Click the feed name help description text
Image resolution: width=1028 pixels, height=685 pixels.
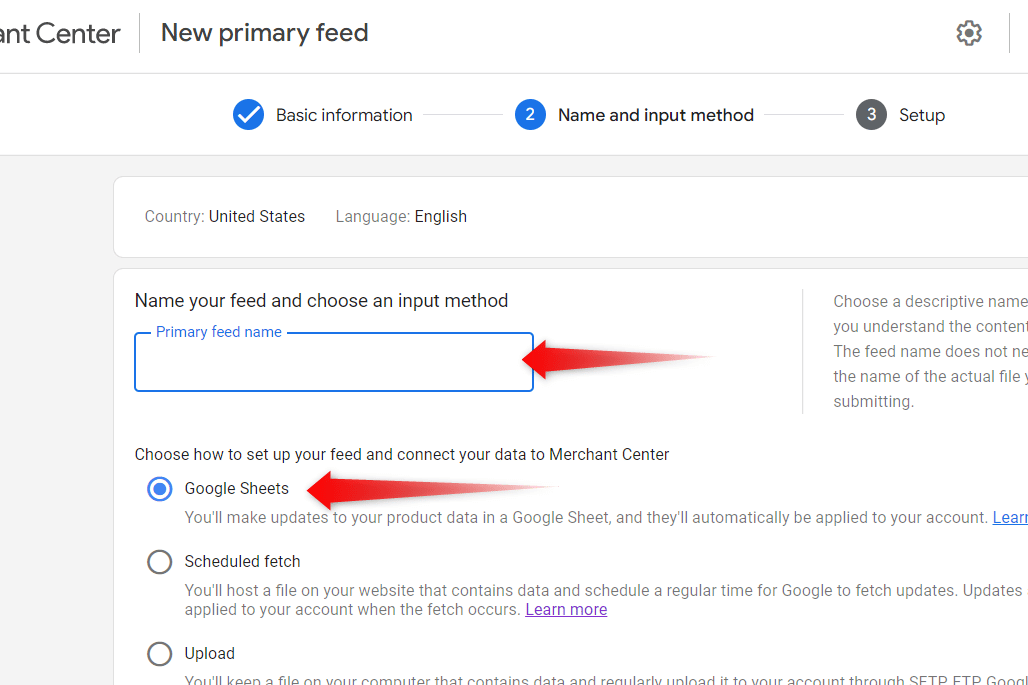[x=930, y=351]
